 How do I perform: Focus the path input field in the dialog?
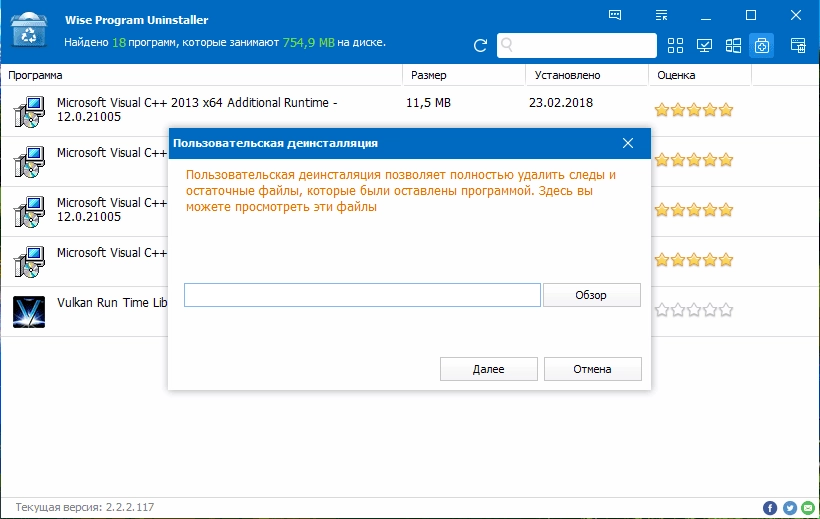362,295
